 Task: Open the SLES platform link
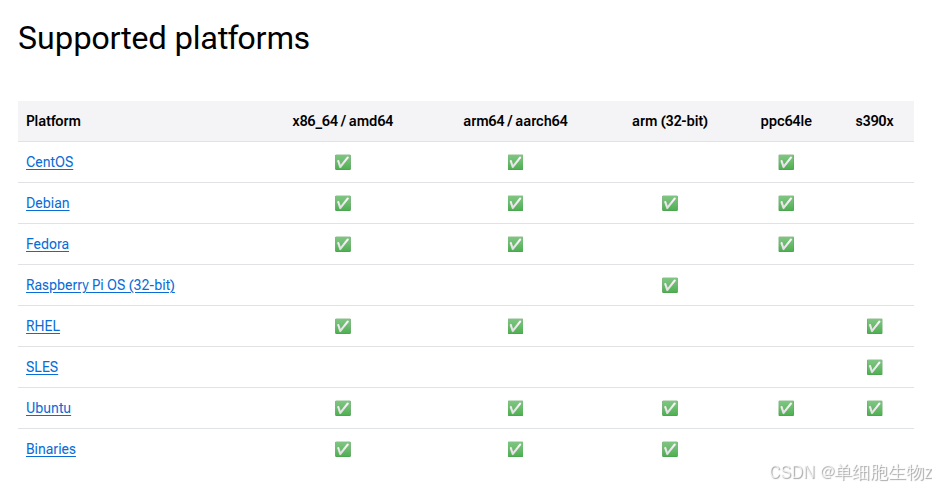pyautogui.click(x=42, y=367)
